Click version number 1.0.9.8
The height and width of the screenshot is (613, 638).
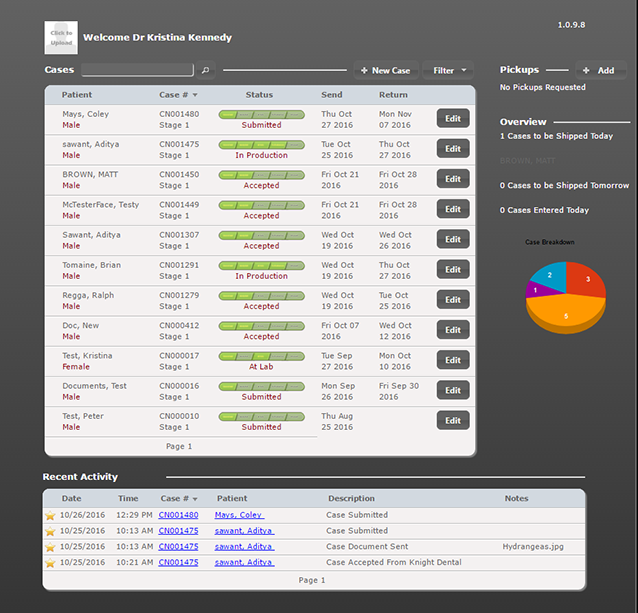click(571, 25)
